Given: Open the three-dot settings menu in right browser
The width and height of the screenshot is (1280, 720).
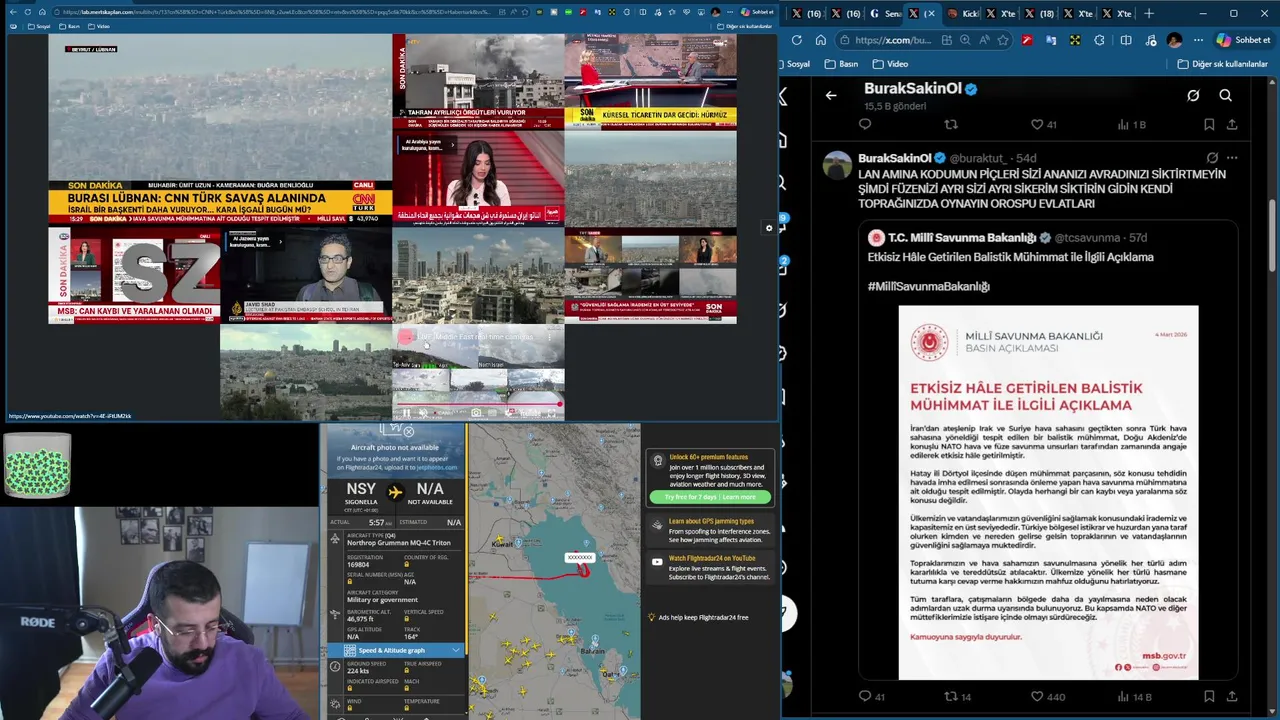Looking at the screenshot, I should (1196, 40).
